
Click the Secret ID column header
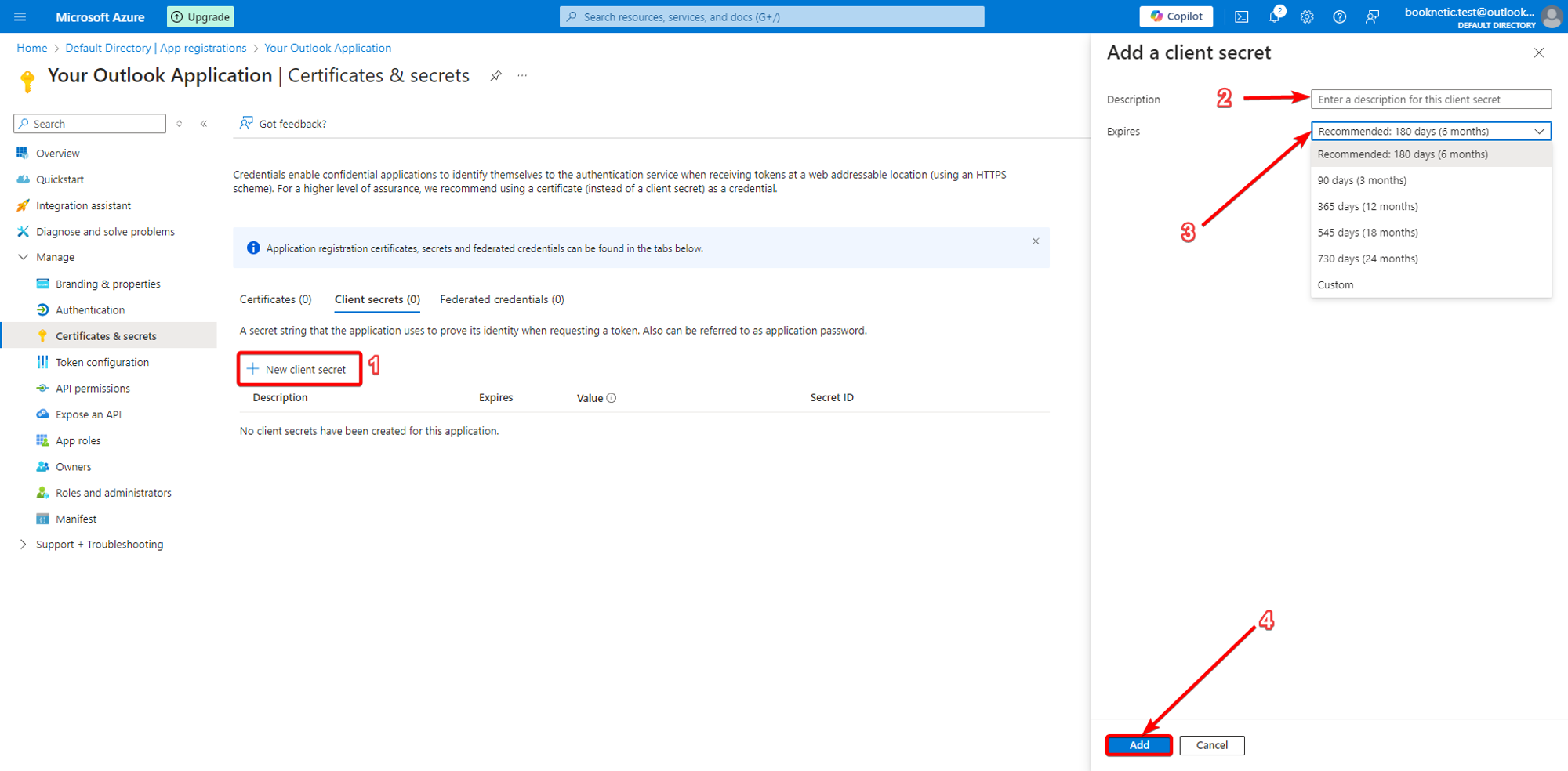point(832,398)
